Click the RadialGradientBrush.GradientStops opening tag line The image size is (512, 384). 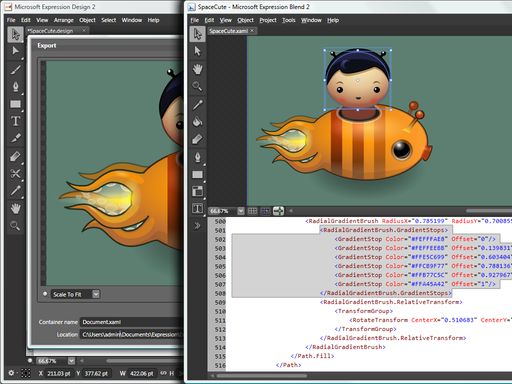(x=384, y=230)
